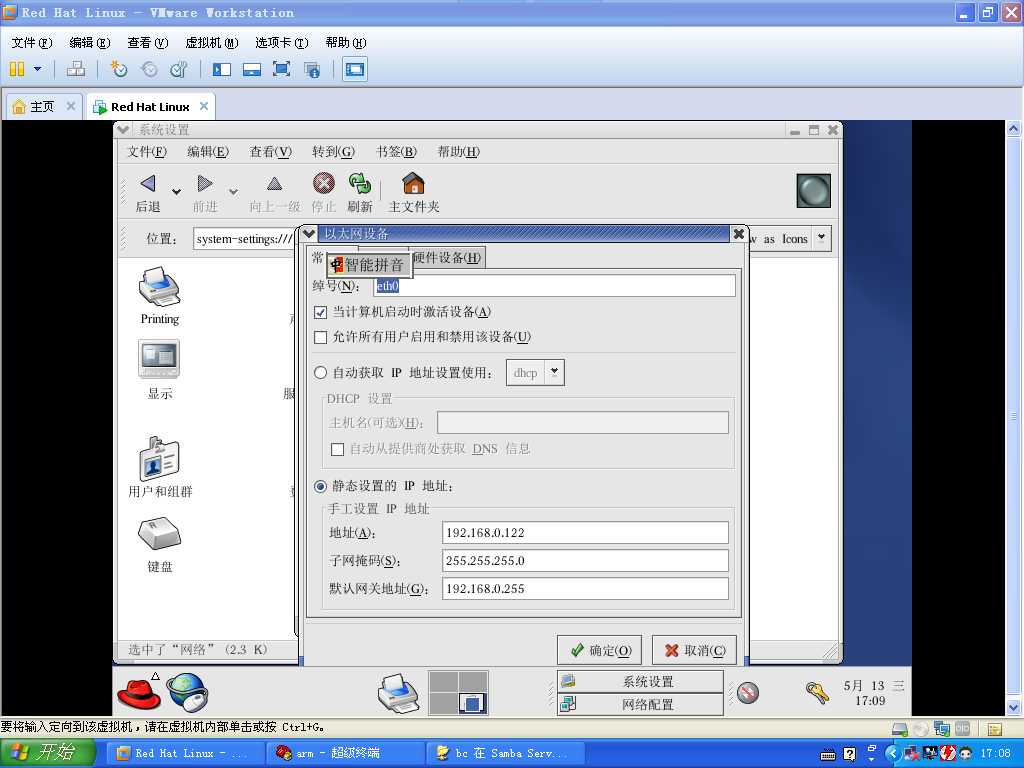Take a snapshot with the clock-plus icon
This screenshot has width=1024, height=768.
pyautogui.click(x=118, y=69)
